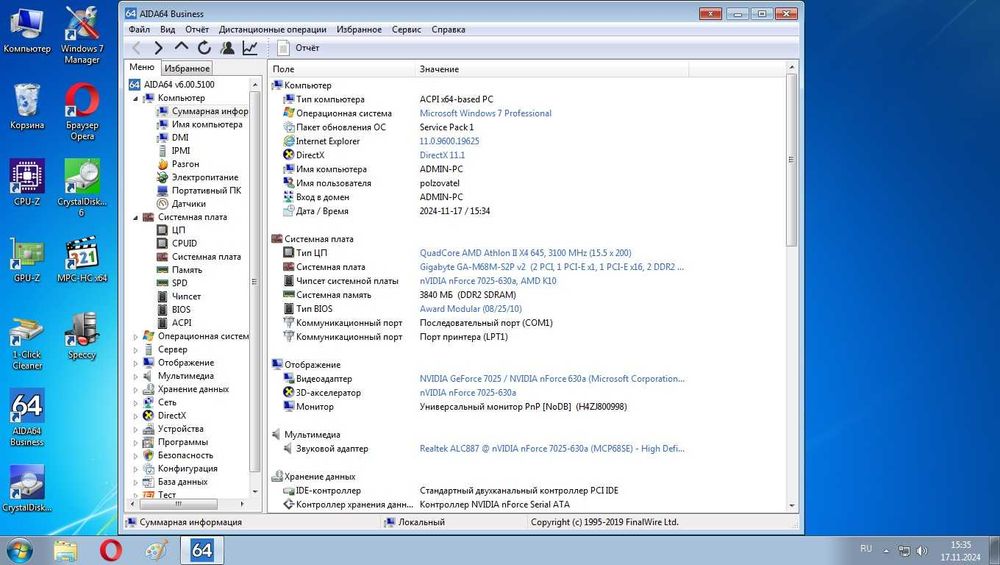Open the Вид menu
1000x565 pixels.
coord(168,29)
